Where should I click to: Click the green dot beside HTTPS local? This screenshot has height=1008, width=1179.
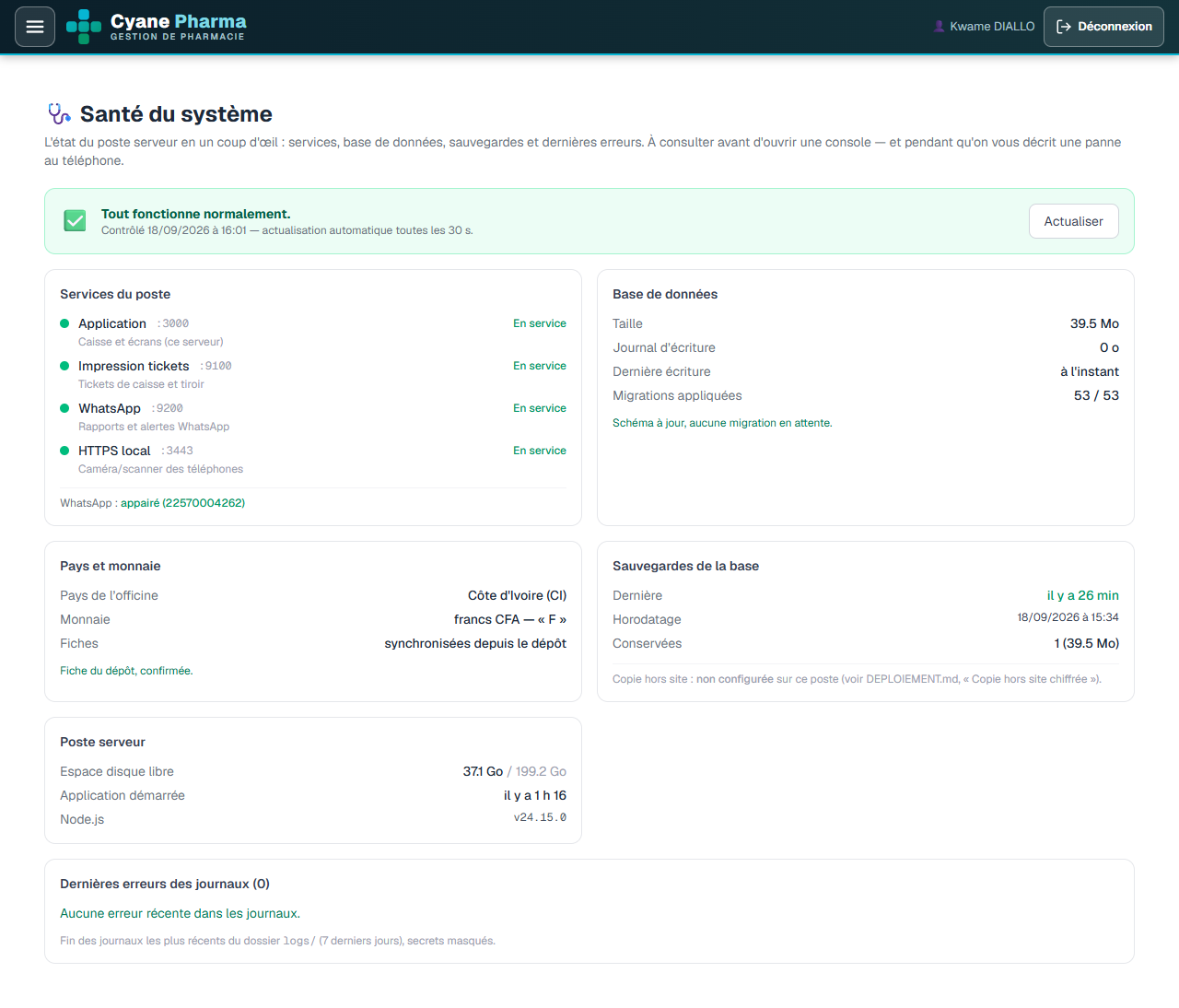tap(64, 451)
